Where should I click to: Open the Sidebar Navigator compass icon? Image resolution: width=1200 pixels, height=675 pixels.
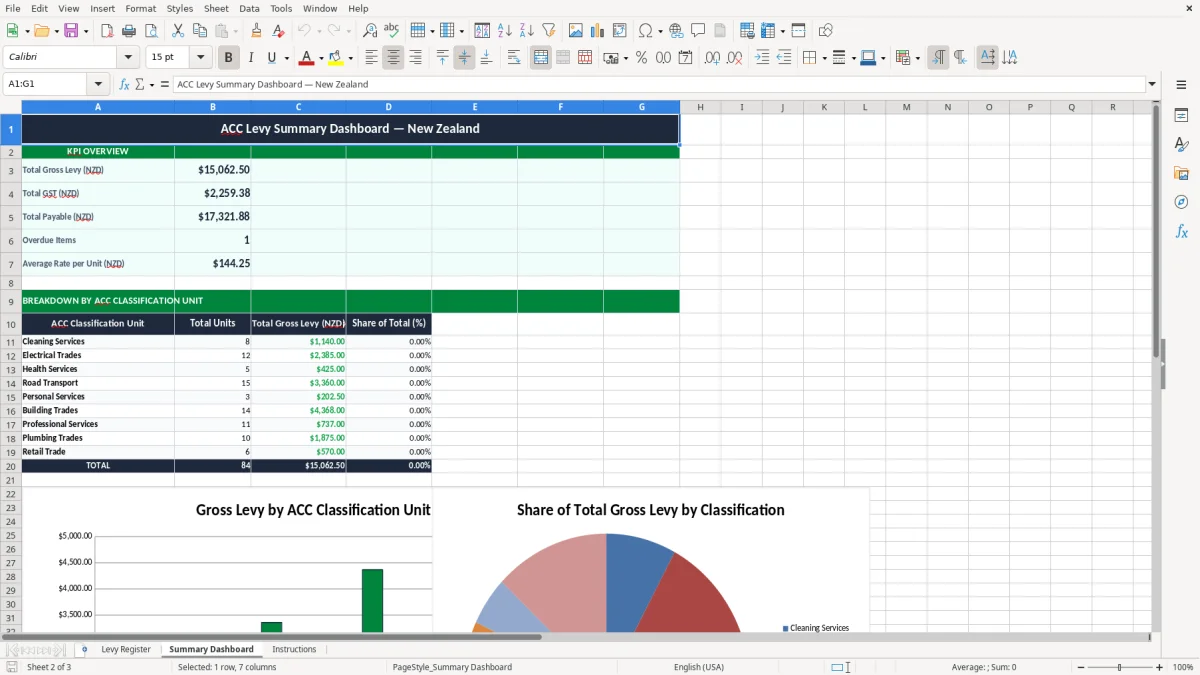1181,203
